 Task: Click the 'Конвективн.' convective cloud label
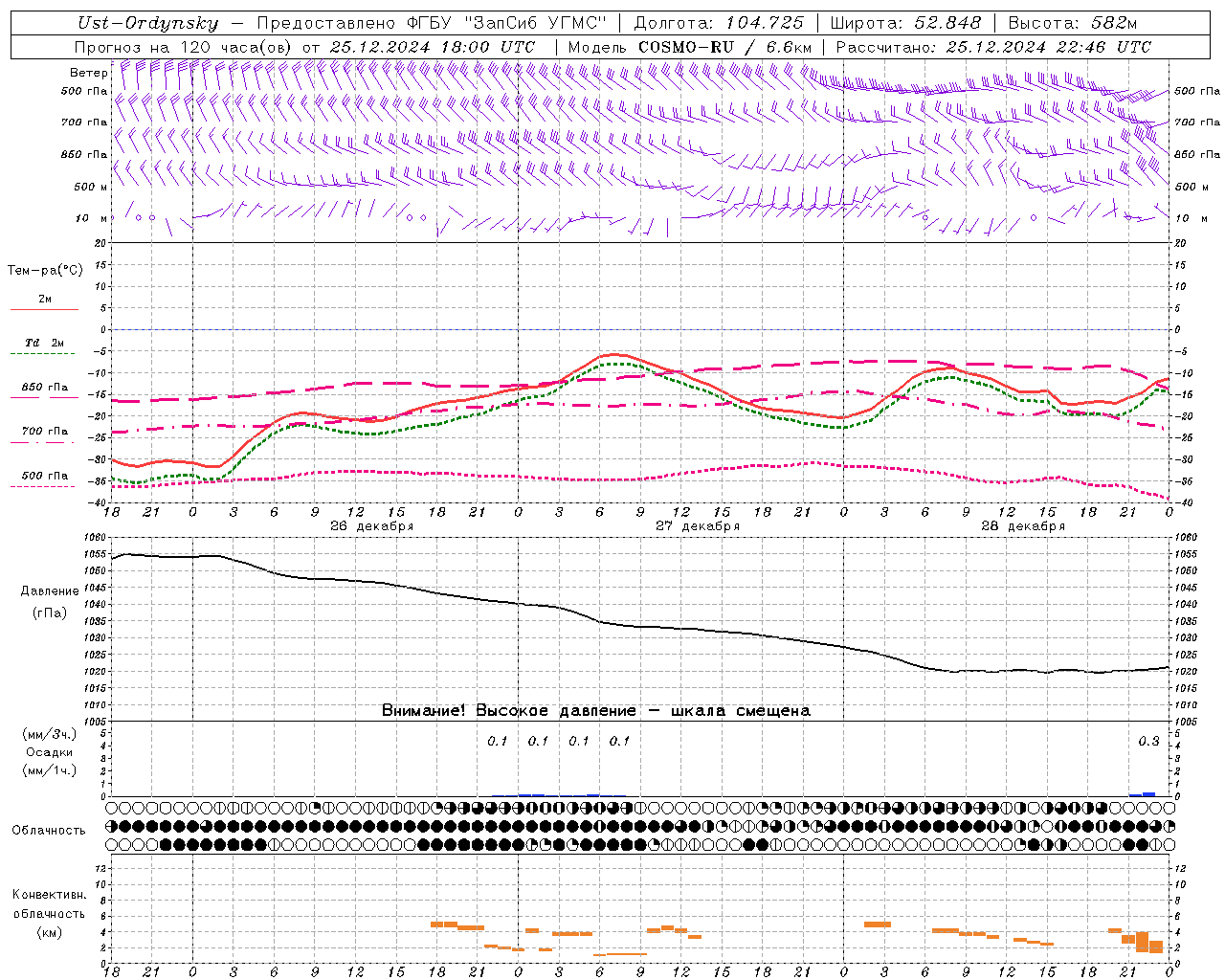[x=49, y=895]
